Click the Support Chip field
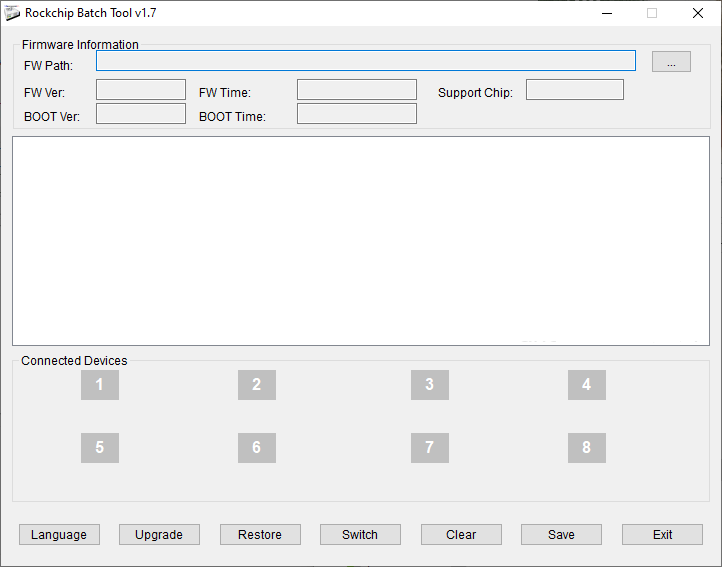This screenshot has width=722, height=567. click(x=574, y=90)
